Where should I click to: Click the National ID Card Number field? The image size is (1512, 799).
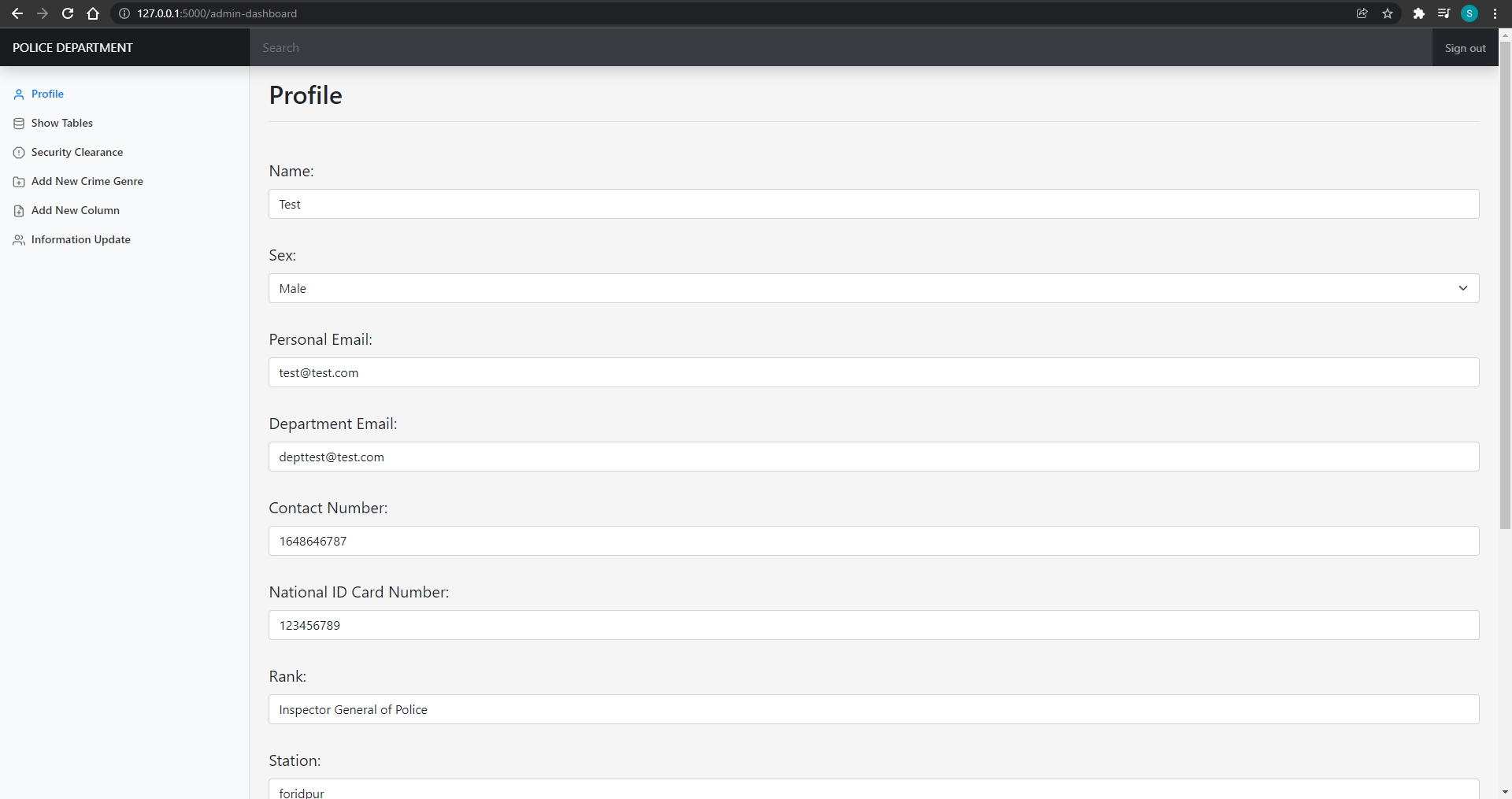coord(874,625)
